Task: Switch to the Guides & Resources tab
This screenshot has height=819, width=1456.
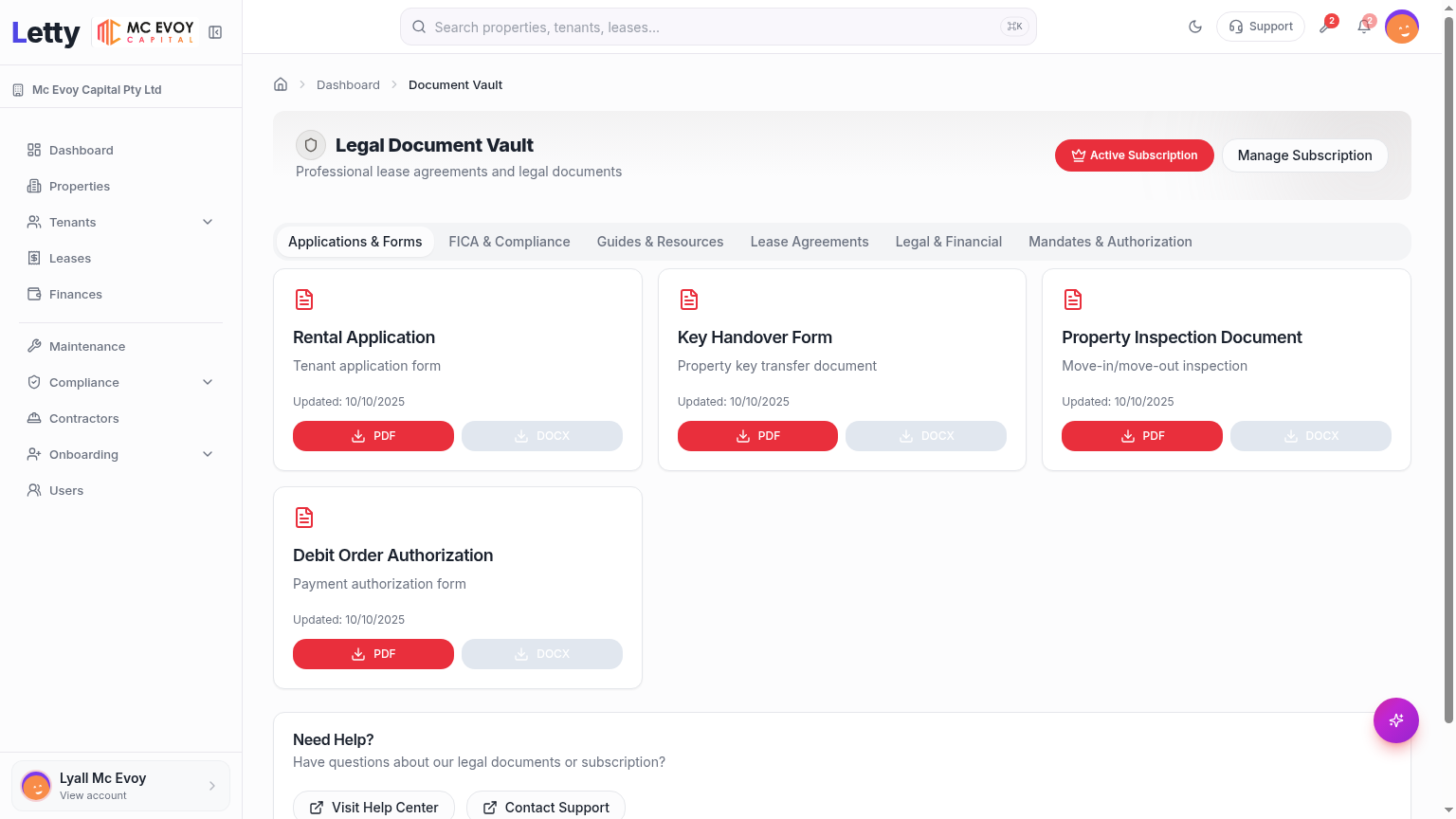Action: coord(660,242)
